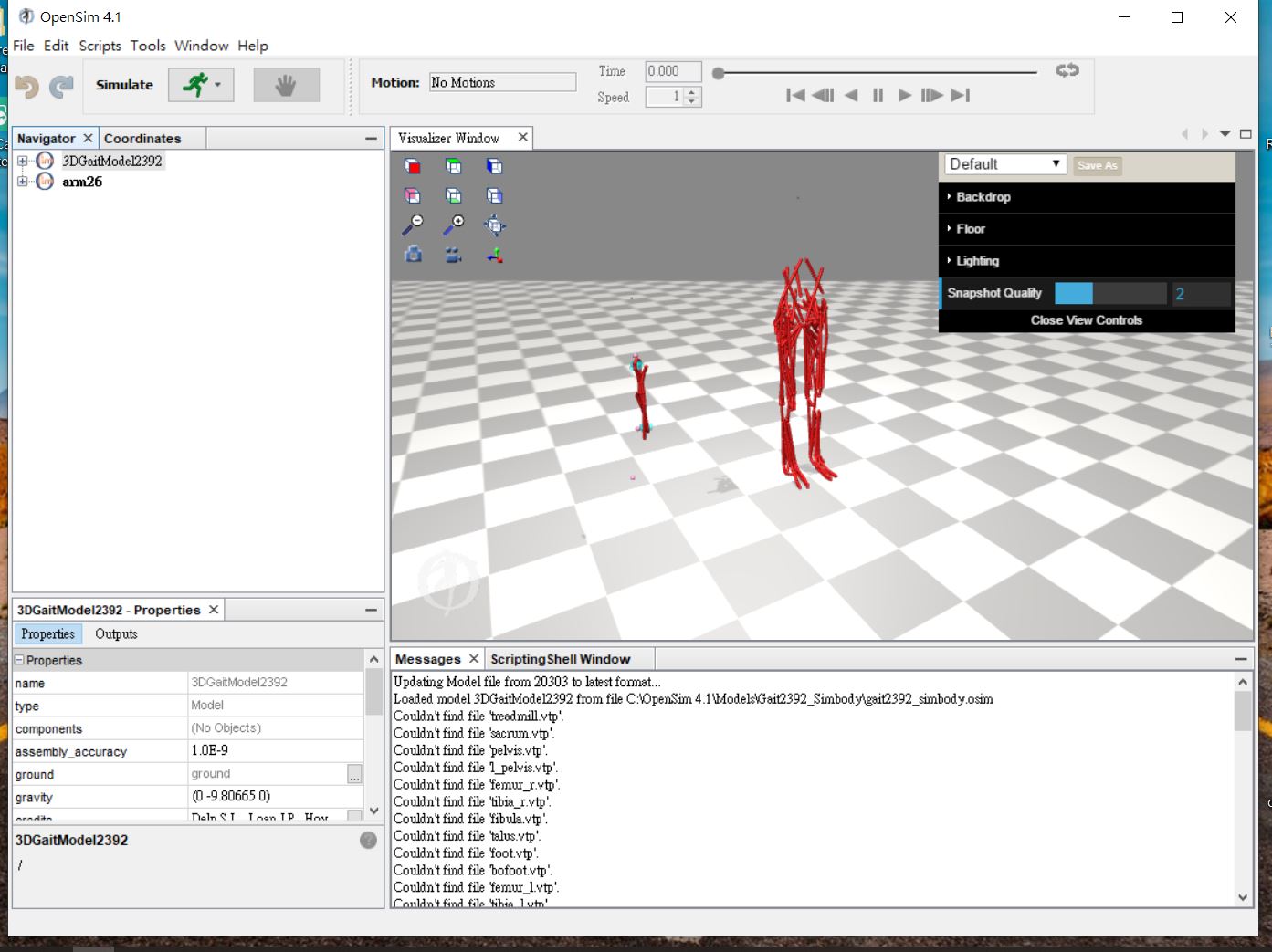Toggle the XYZ axes display icon

(x=494, y=255)
